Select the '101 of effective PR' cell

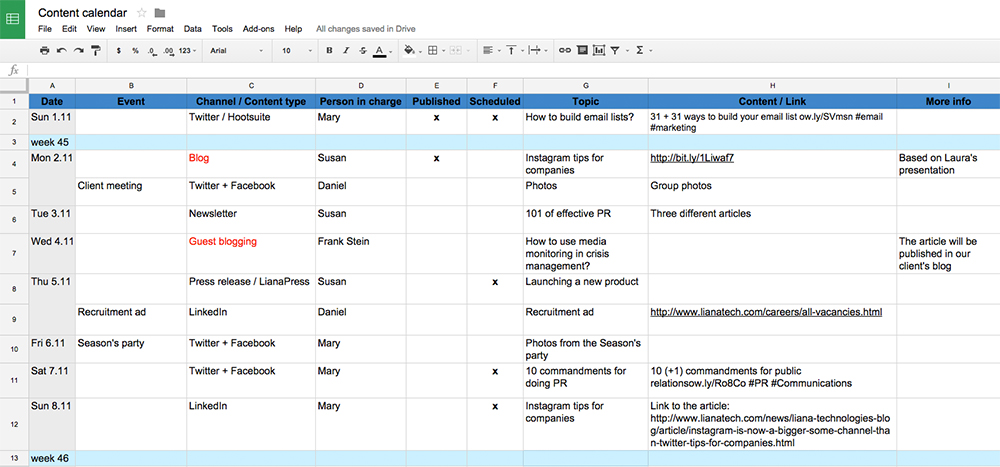click(x=585, y=219)
